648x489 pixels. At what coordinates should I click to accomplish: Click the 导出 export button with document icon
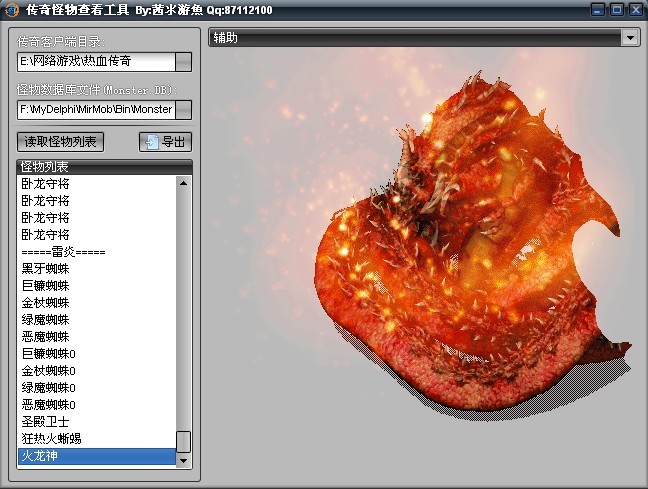(x=165, y=142)
